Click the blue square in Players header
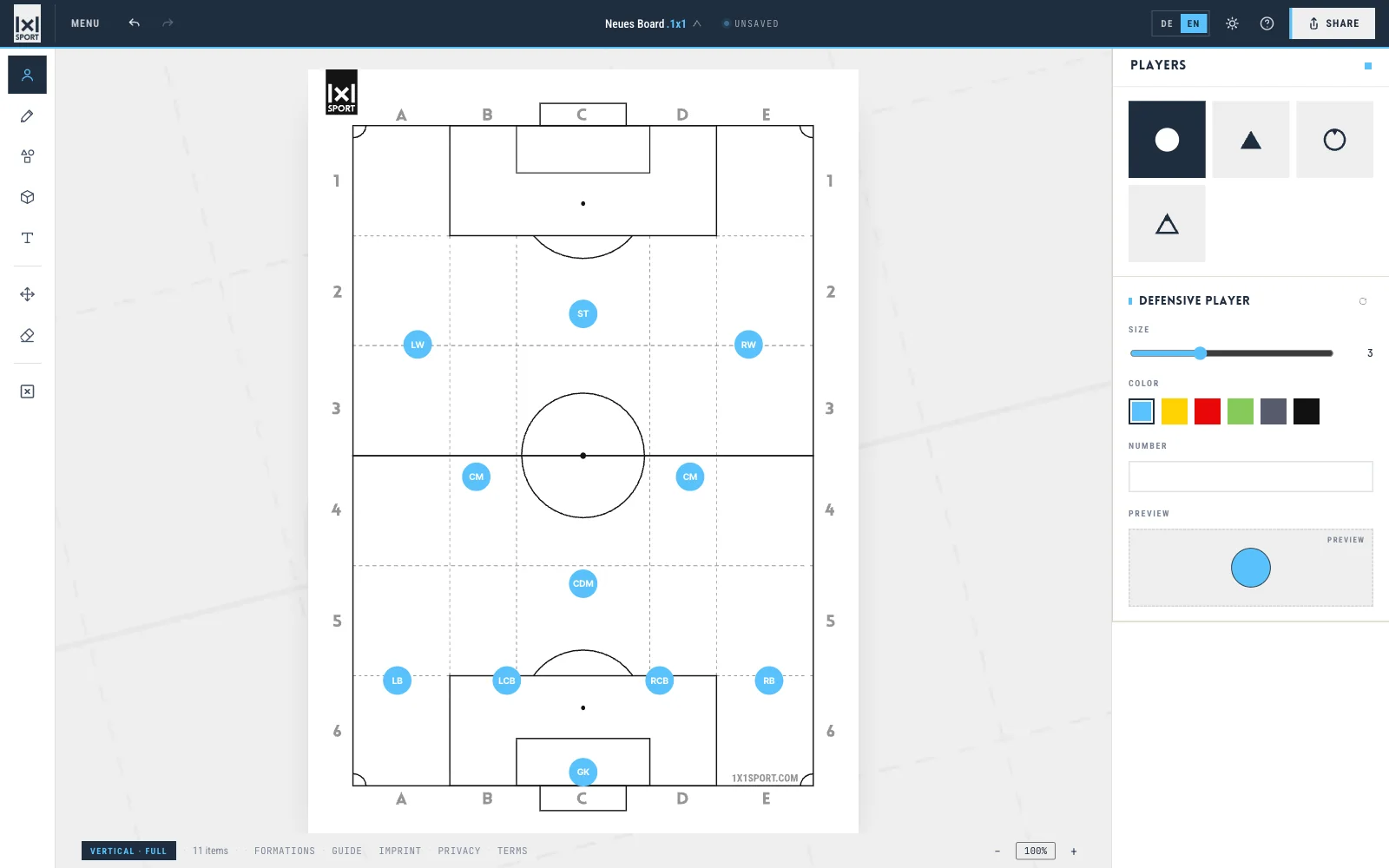1389x868 pixels. [x=1368, y=66]
